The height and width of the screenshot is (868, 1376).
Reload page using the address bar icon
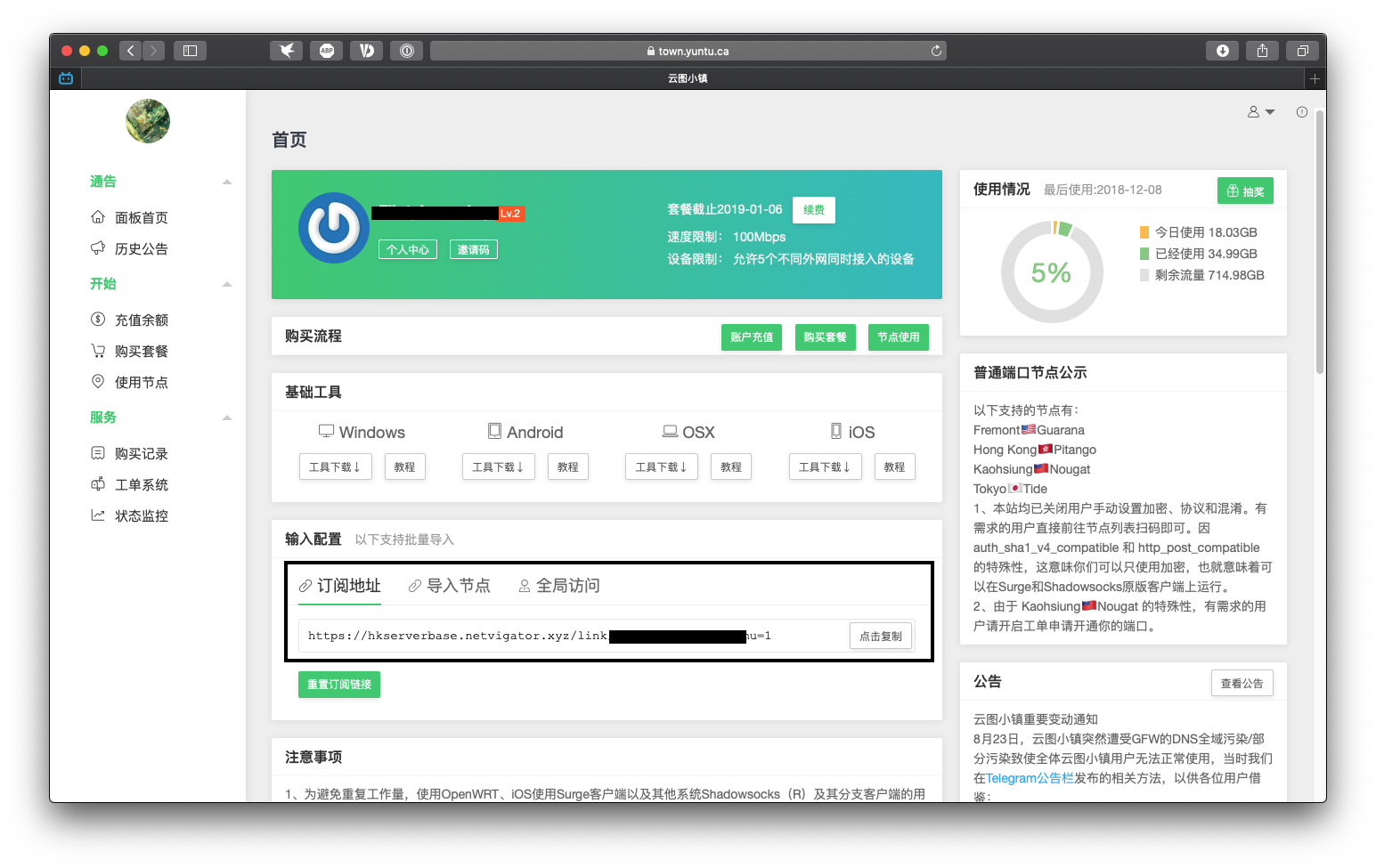pos(936,51)
